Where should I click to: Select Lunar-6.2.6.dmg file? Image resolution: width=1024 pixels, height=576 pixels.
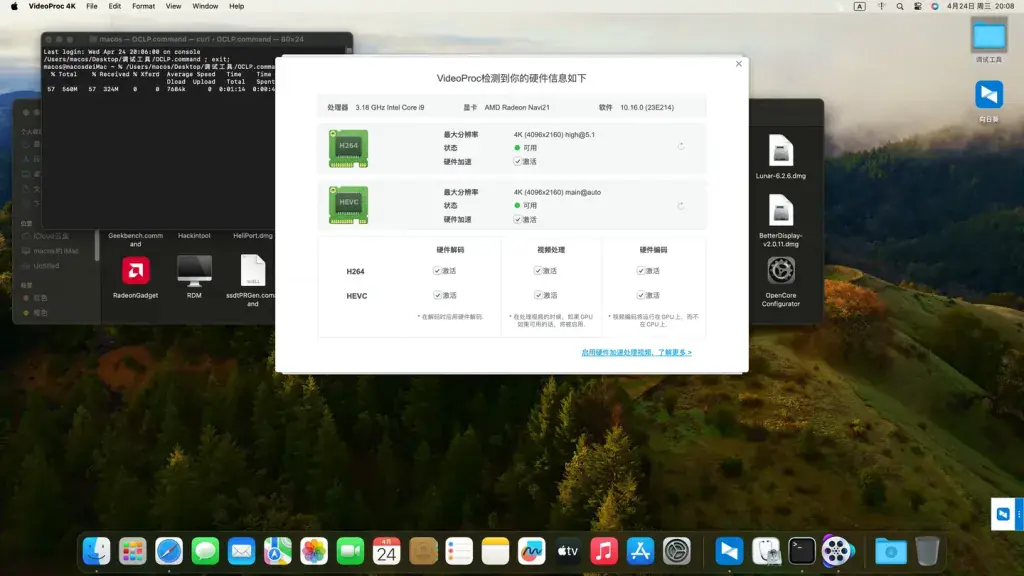pyautogui.click(x=780, y=151)
